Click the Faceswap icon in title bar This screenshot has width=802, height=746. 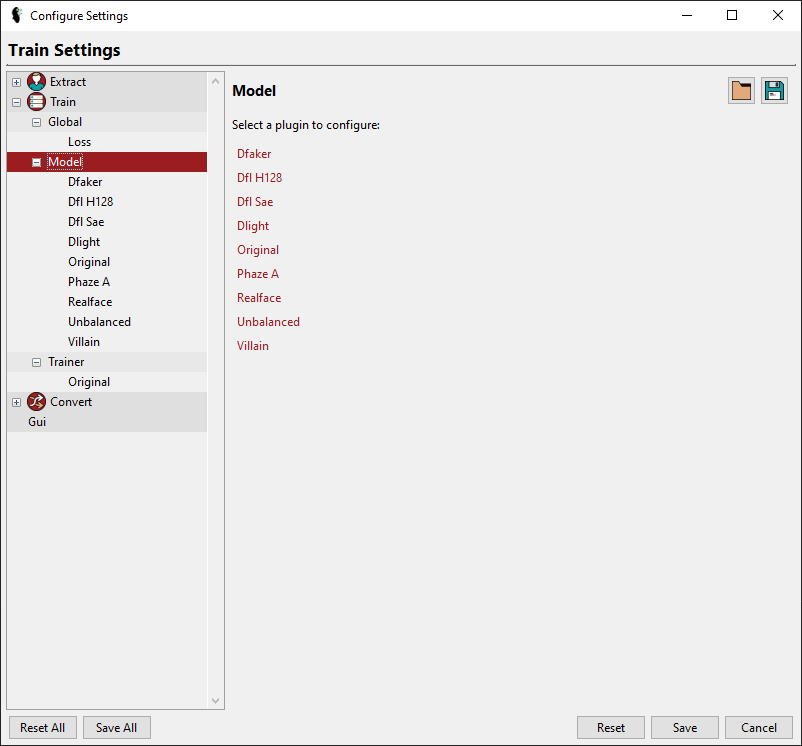click(16, 16)
